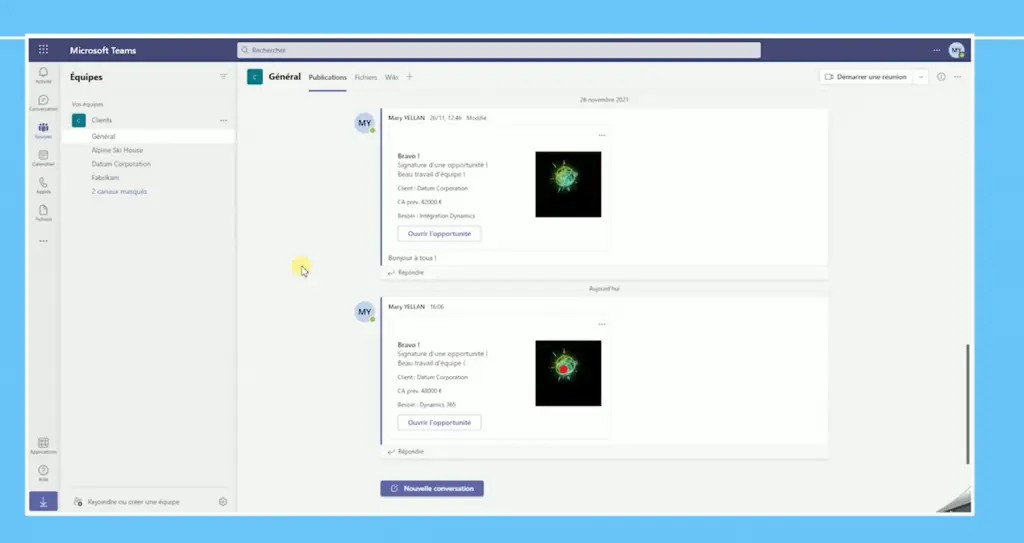Open Calendar icon in left rail
This screenshot has height=543, width=1024.
(x=43, y=158)
